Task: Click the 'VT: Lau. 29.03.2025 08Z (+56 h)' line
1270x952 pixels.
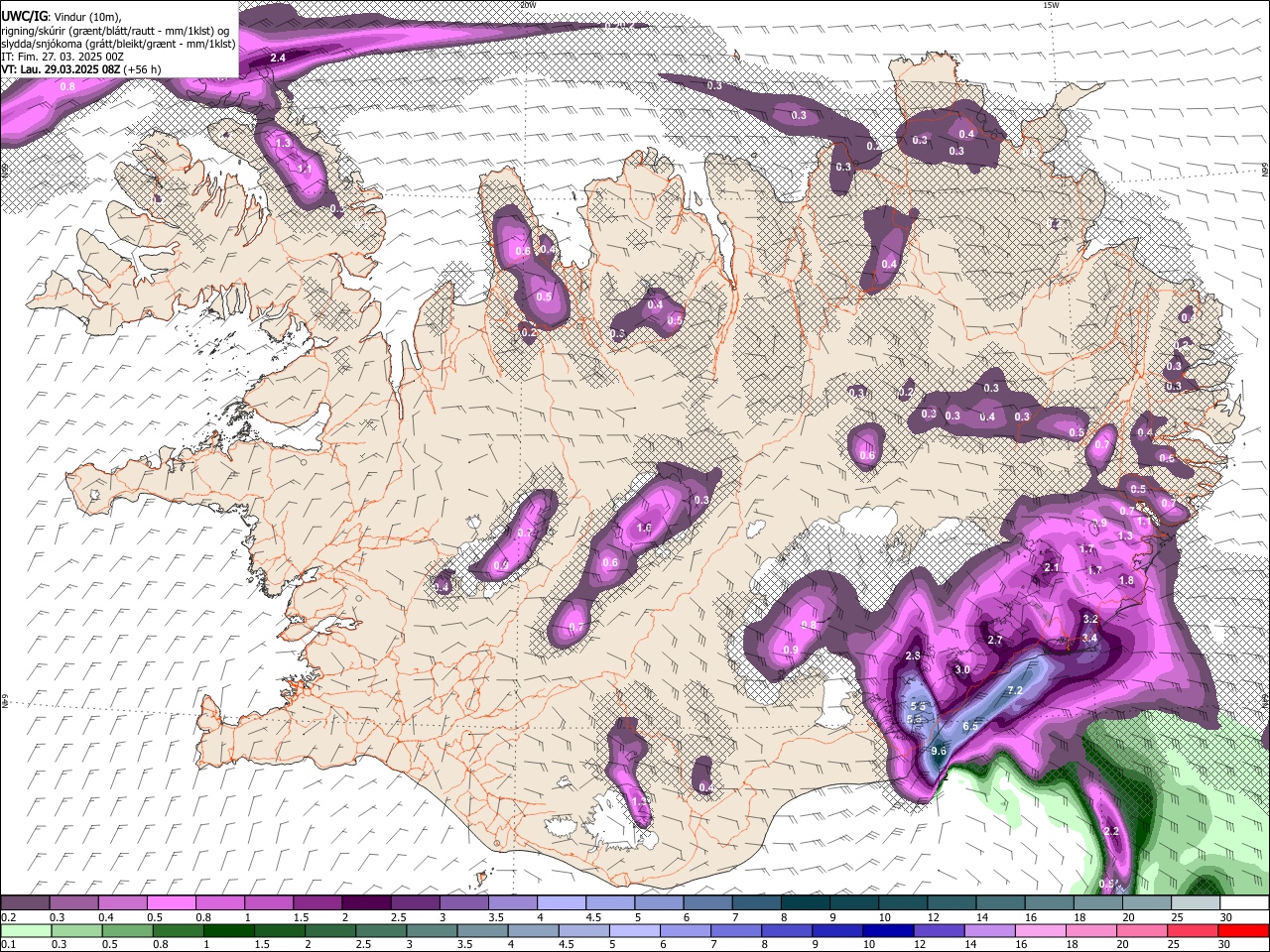Action: pos(81,69)
